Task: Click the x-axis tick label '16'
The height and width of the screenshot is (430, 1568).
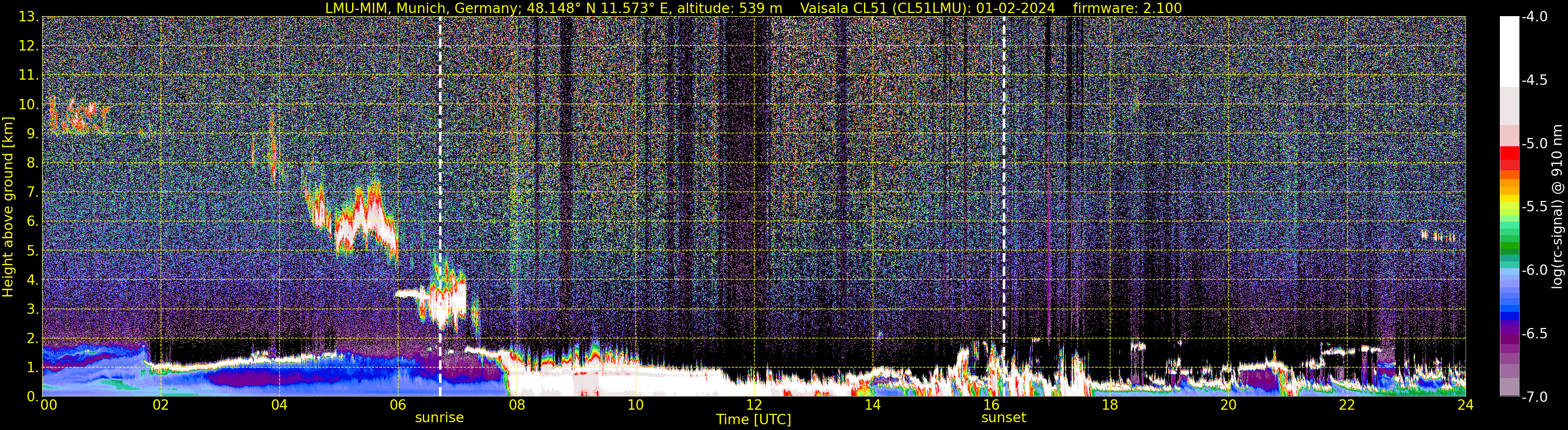Action: click(991, 405)
